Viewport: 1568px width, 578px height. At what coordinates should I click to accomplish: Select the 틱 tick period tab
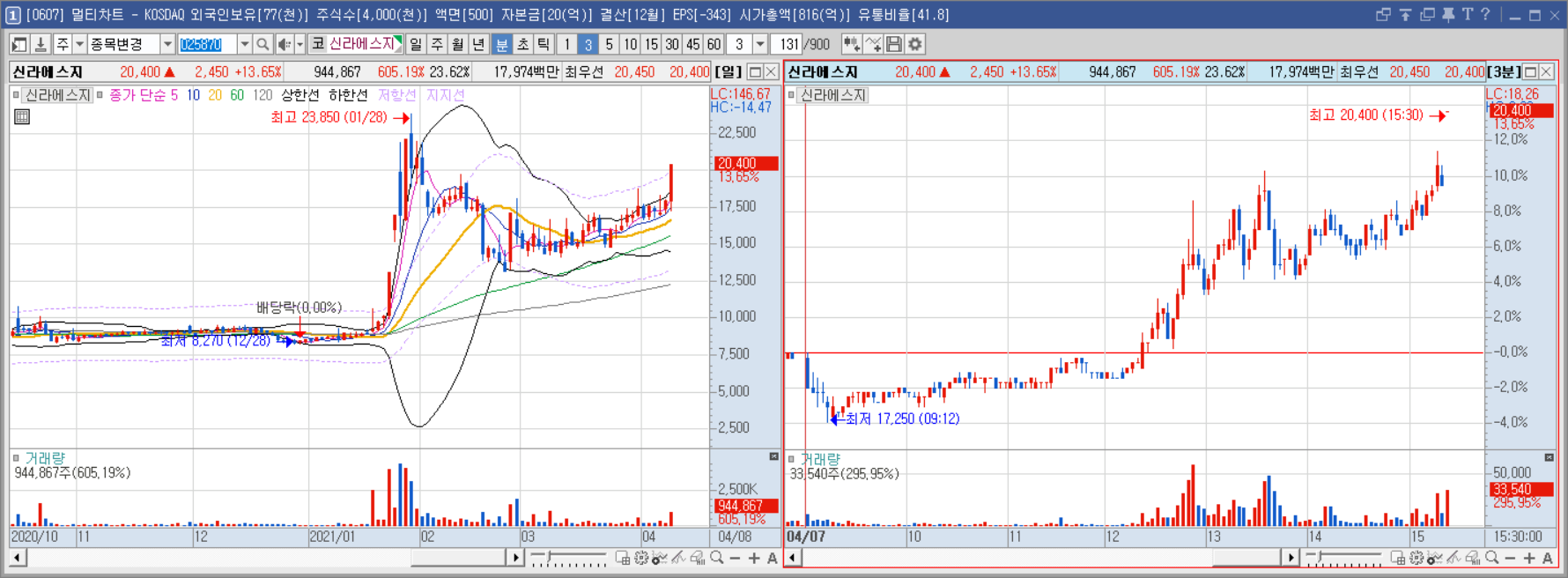544,44
